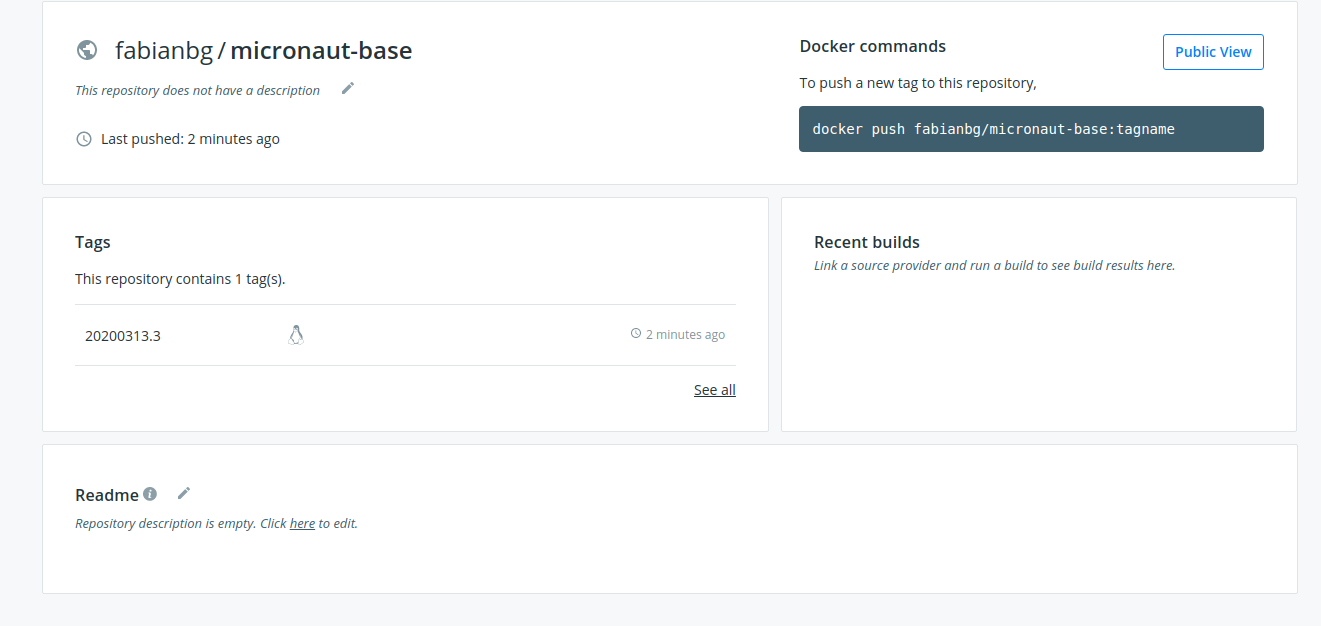The height and width of the screenshot is (626, 1321).
Task: Edit repository description using pencil icon
Action: coord(347,88)
